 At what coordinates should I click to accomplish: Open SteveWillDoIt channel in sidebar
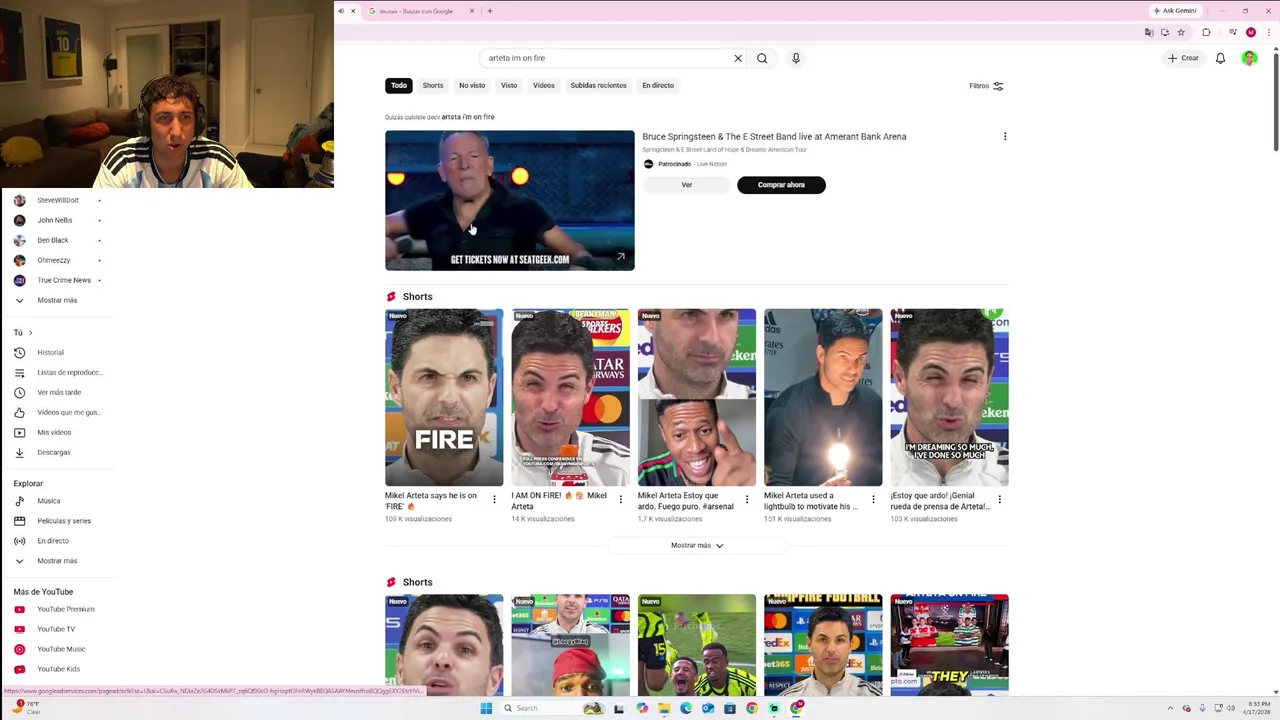click(58, 200)
